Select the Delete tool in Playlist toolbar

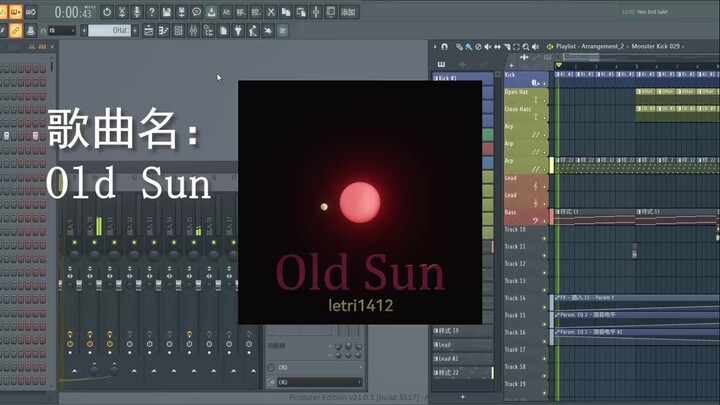[478, 46]
